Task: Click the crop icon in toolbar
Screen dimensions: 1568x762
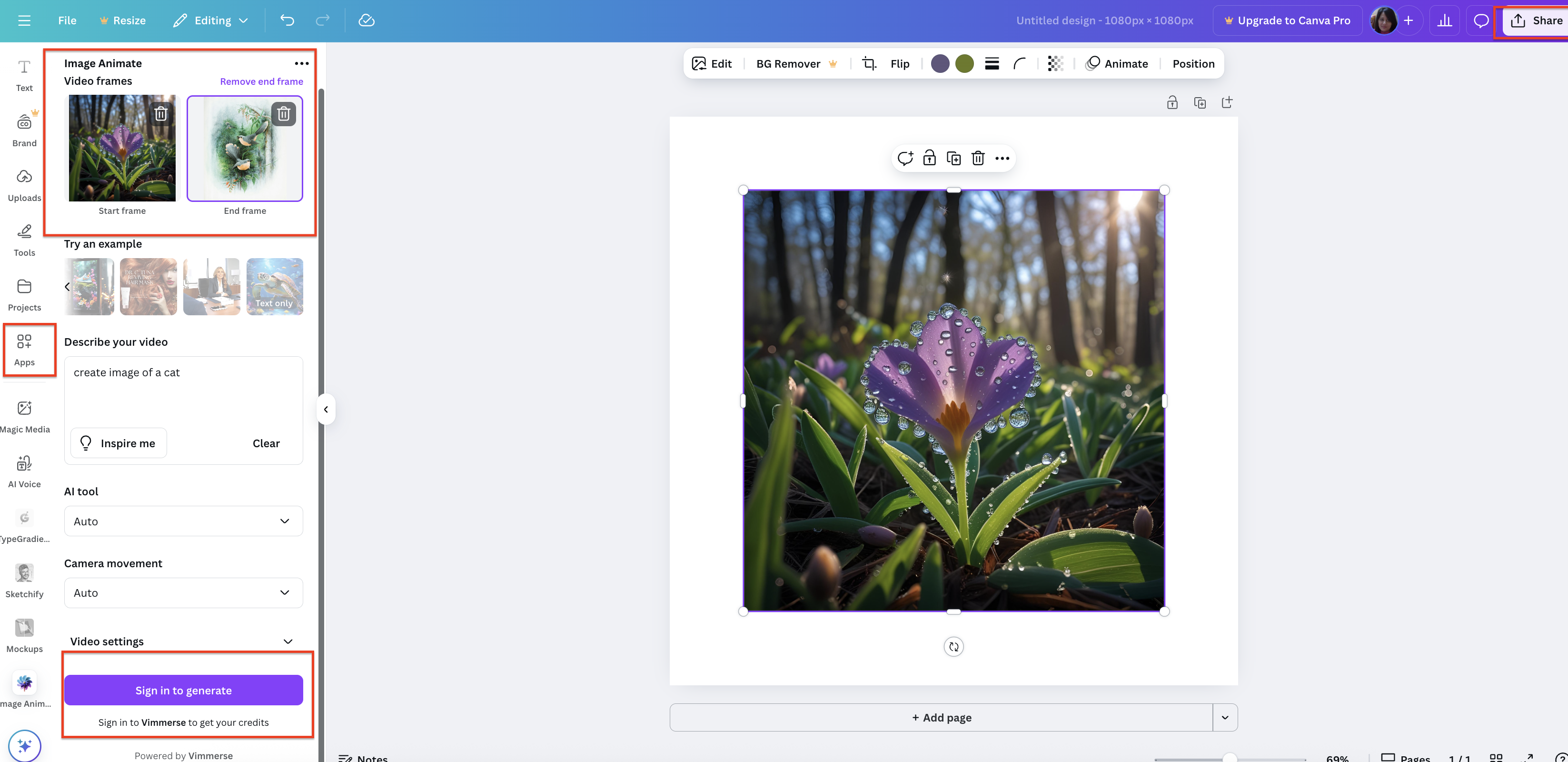Action: (869, 63)
